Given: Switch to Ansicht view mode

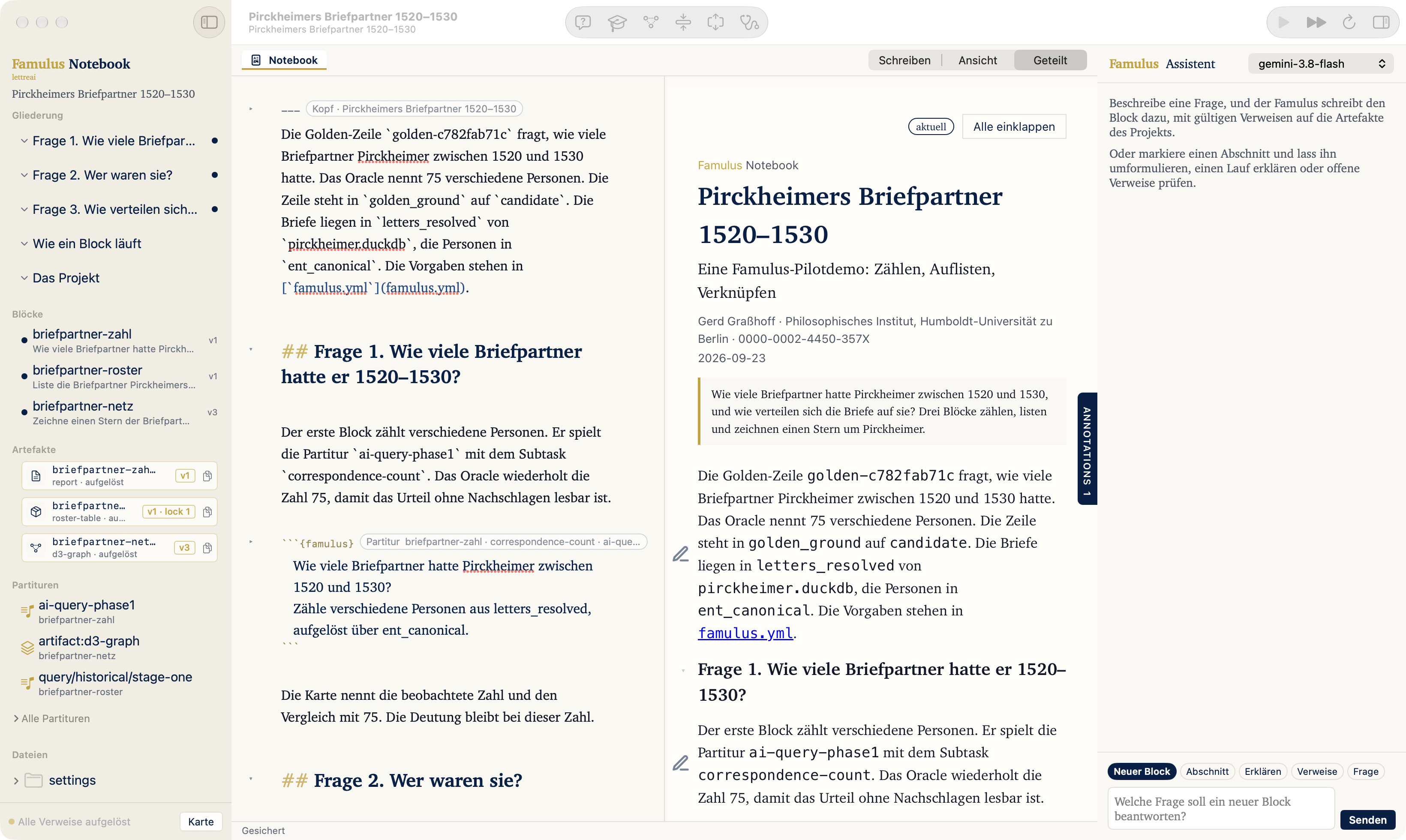Looking at the screenshot, I should click(977, 60).
